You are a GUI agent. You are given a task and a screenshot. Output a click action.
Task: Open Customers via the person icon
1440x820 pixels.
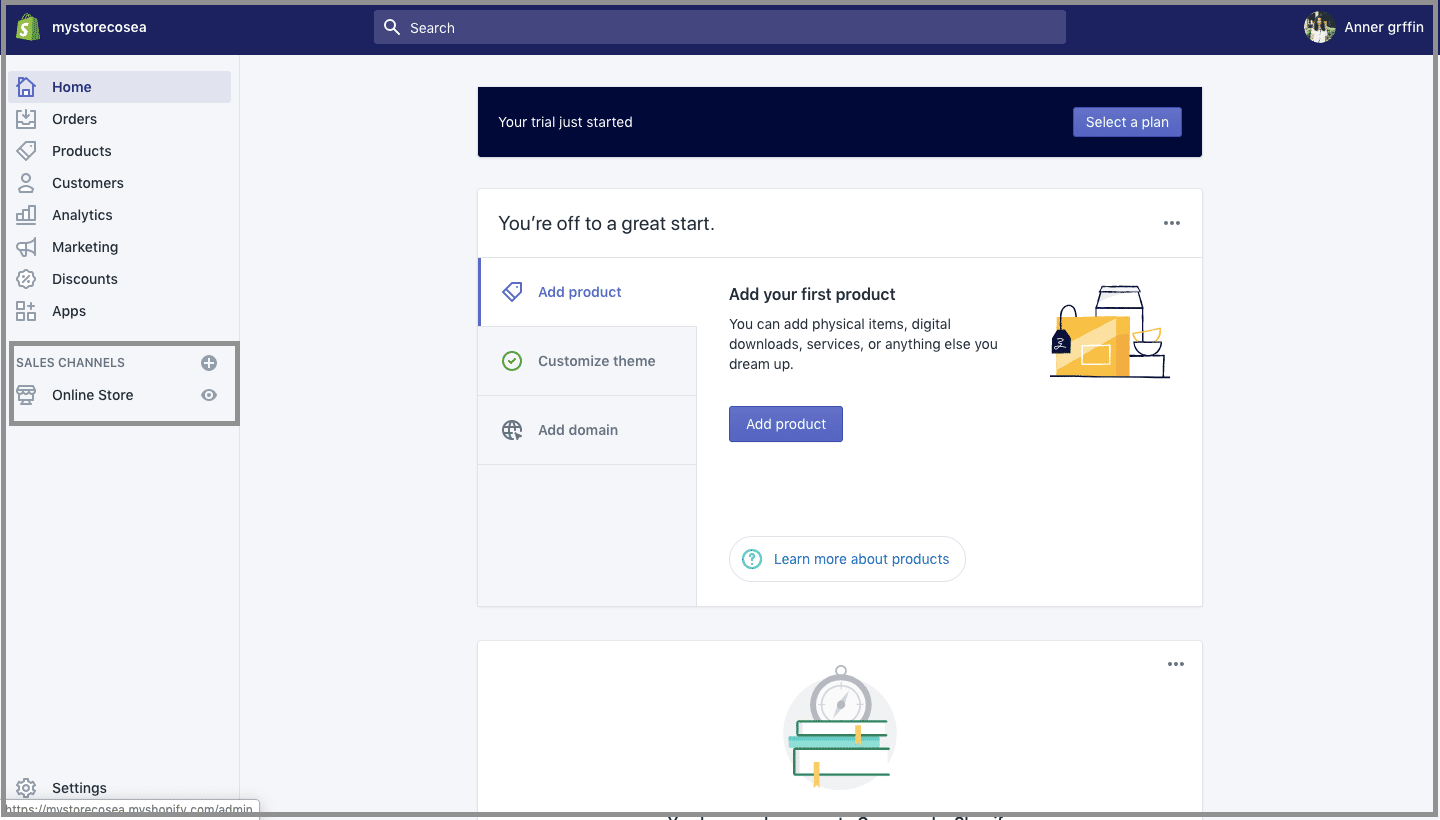pos(26,183)
